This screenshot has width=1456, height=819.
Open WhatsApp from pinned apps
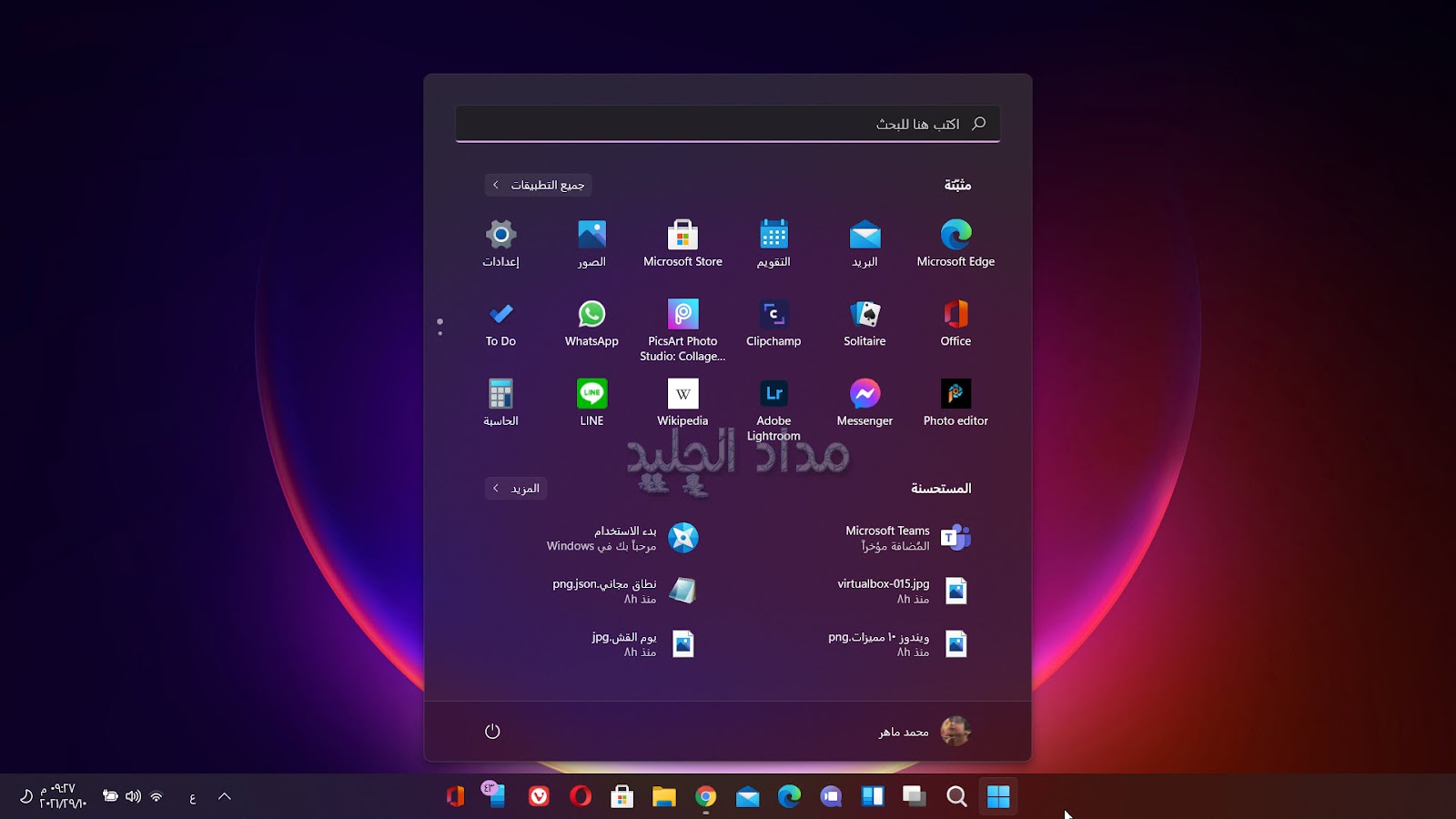tap(591, 323)
